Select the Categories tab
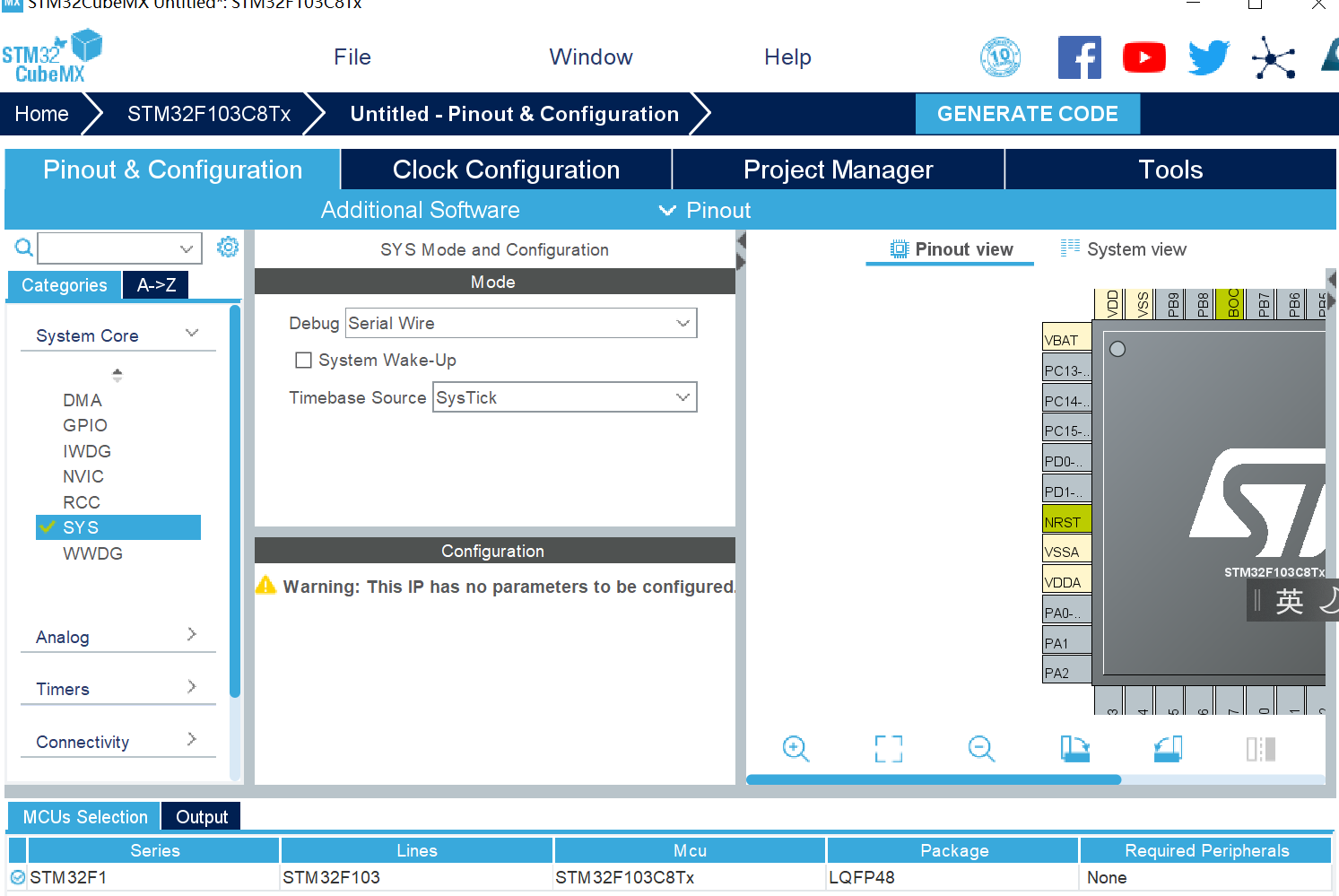The height and width of the screenshot is (896, 1339). coord(65,284)
